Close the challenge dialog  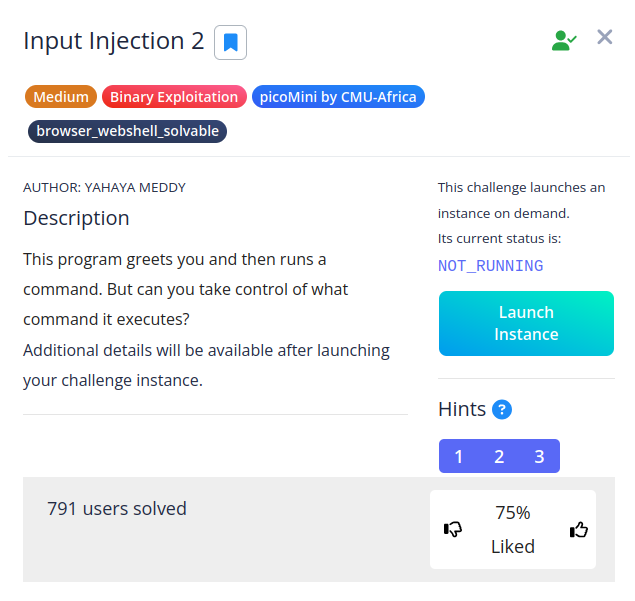[605, 38]
